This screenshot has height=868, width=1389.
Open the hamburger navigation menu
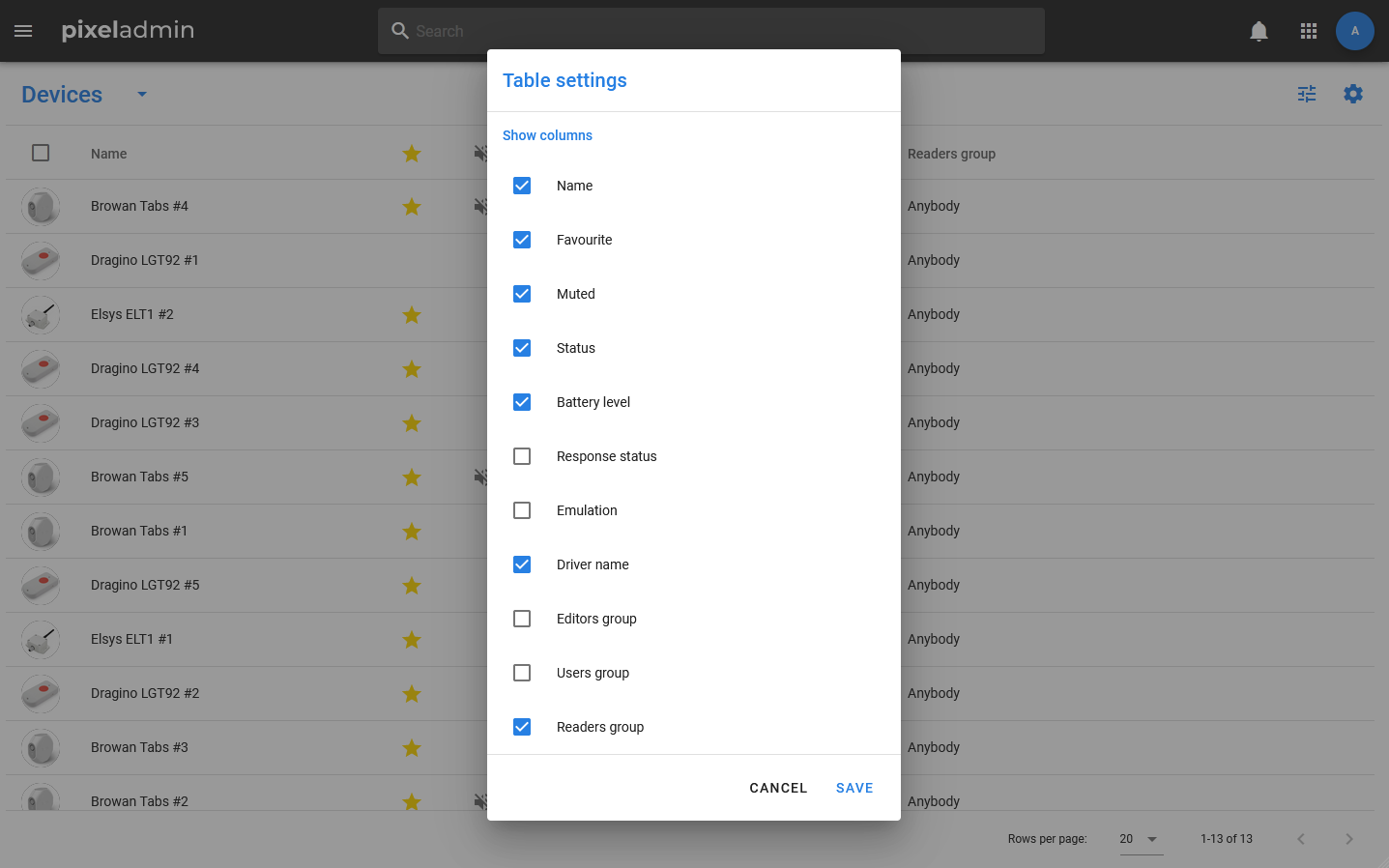[x=23, y=31]
